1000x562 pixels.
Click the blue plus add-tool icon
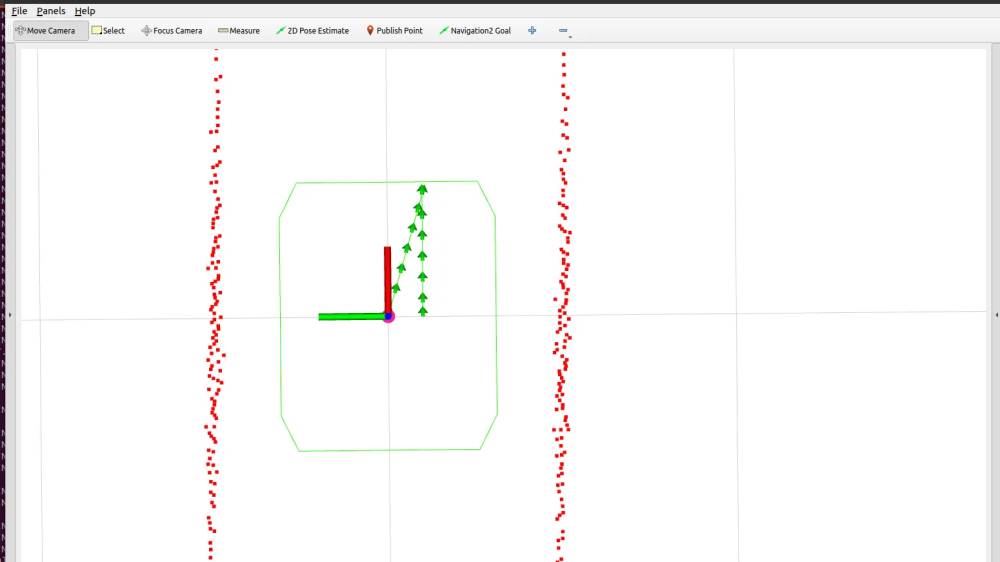(x=532, y=31)
